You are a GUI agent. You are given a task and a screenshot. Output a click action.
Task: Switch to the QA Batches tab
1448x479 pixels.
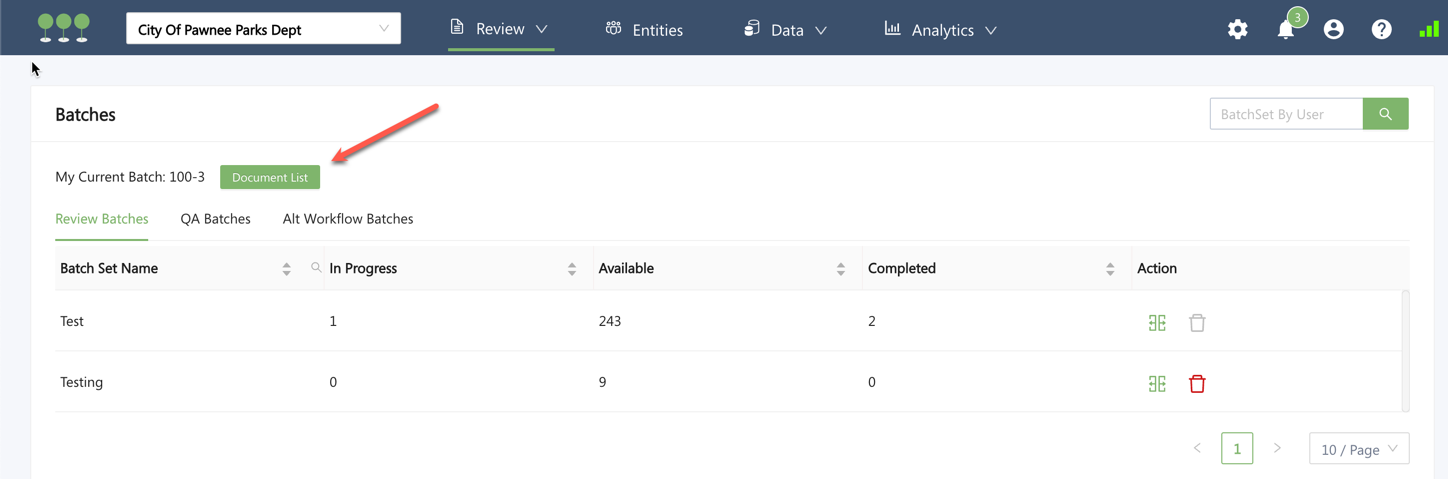click(x=215, y=219)
